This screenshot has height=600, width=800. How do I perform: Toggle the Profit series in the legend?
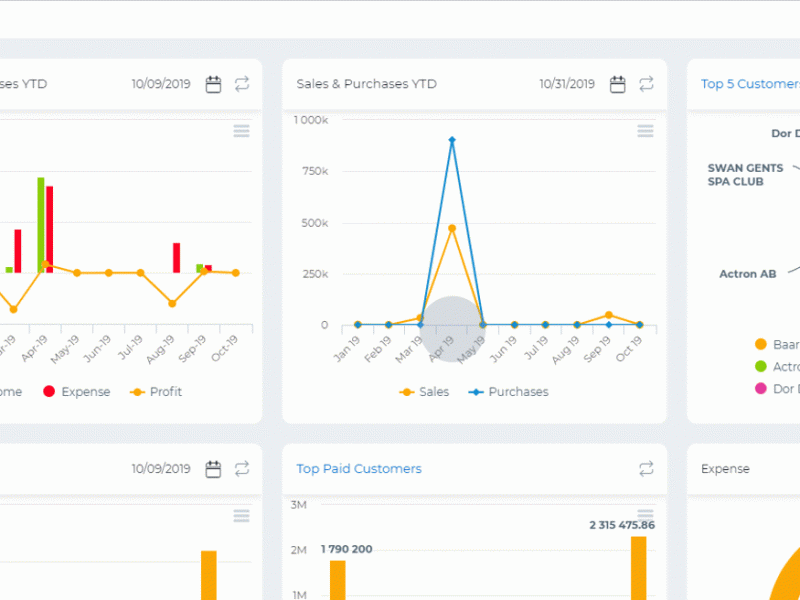point(156,392)
